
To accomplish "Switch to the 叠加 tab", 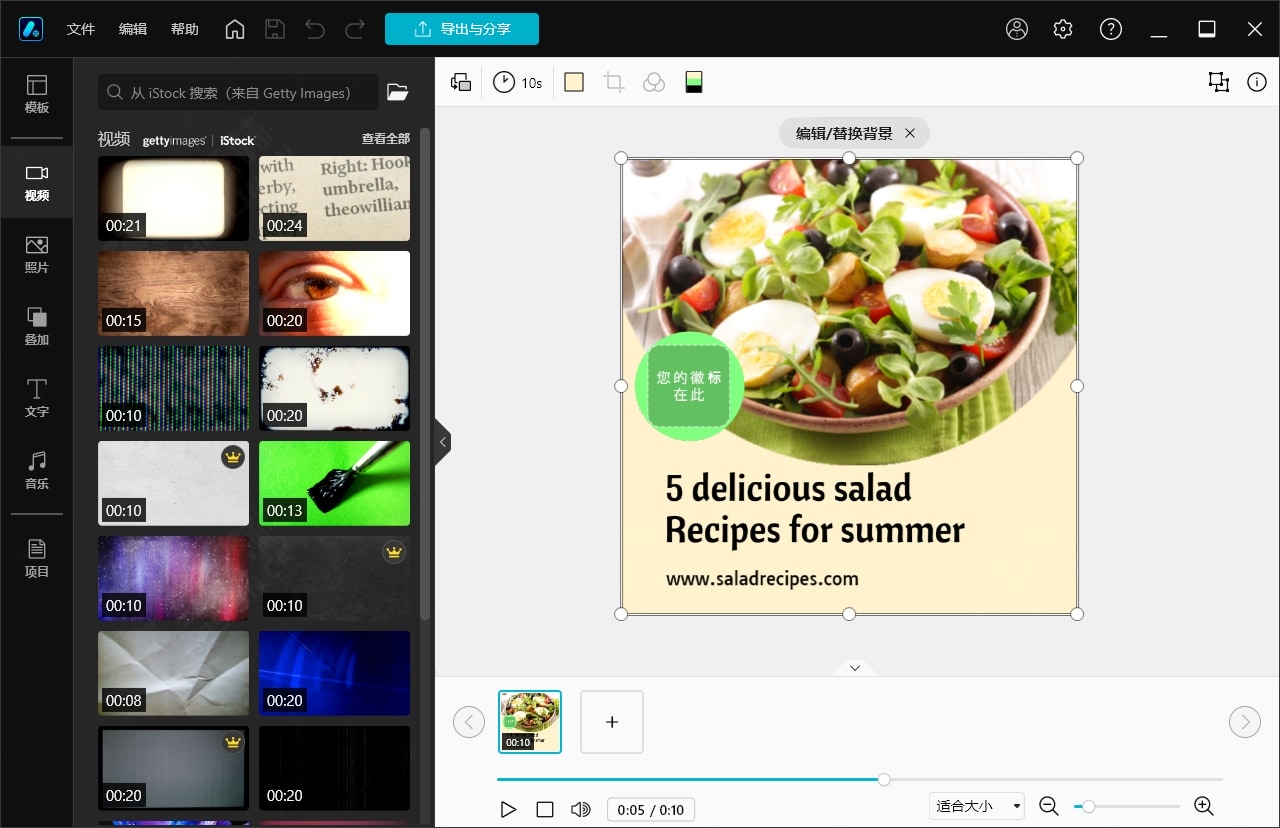I will 37,326.
